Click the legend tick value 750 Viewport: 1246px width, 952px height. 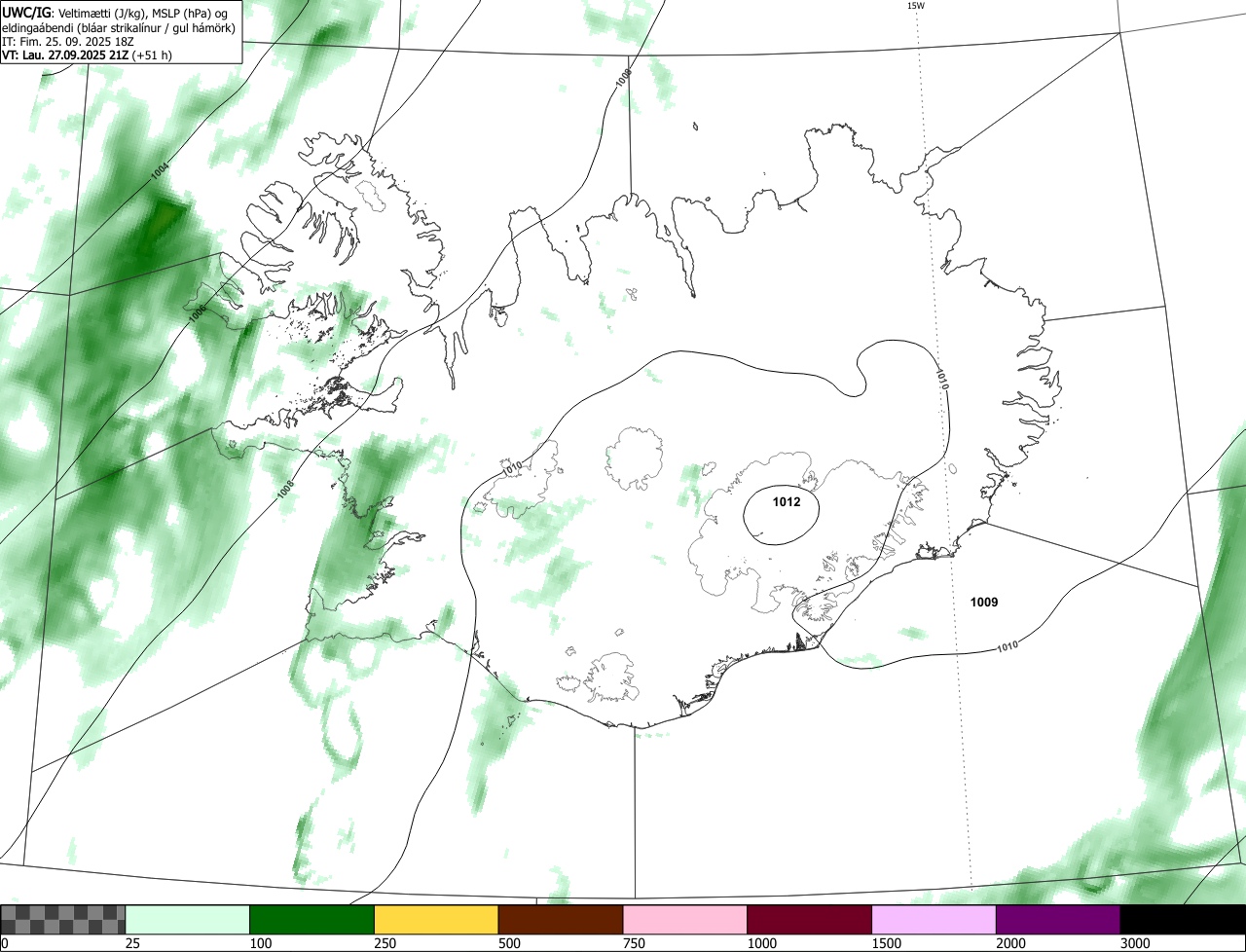coord(634,943)
